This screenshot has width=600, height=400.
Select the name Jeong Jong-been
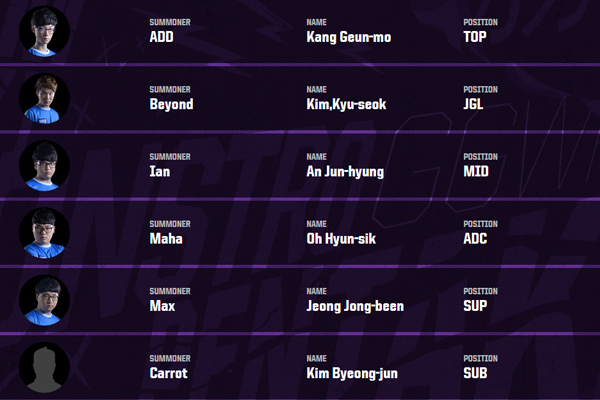355,307
